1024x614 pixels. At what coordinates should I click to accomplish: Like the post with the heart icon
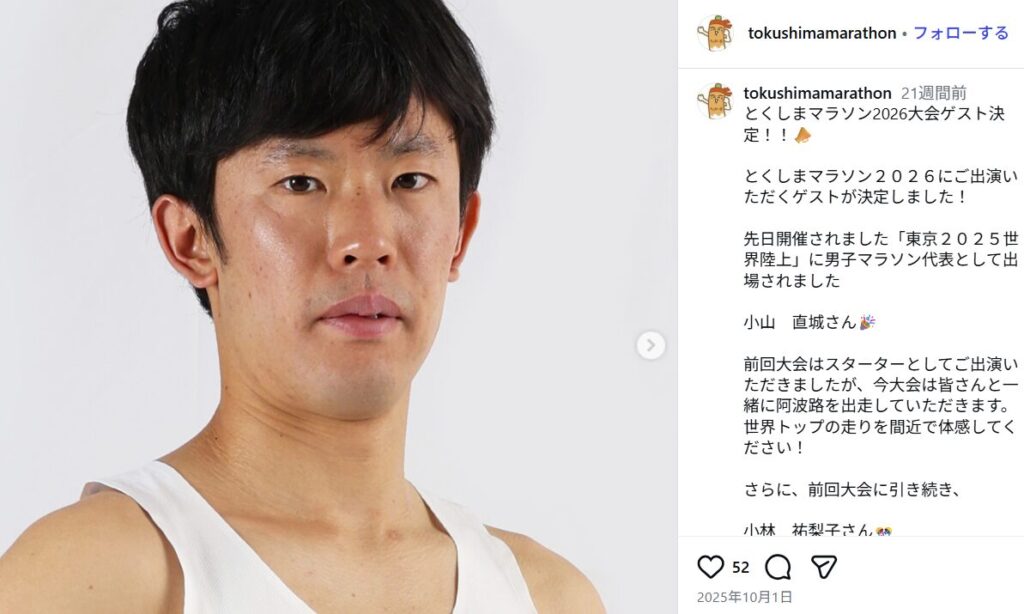pos(711,567)
